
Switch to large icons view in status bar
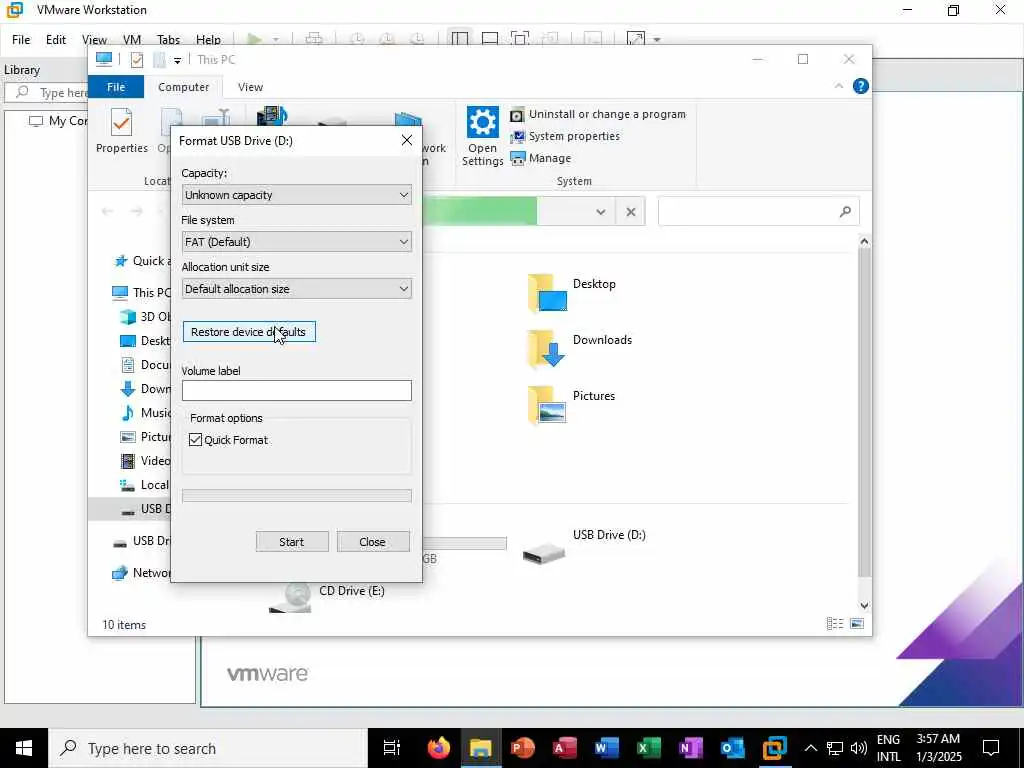[857, 624]
